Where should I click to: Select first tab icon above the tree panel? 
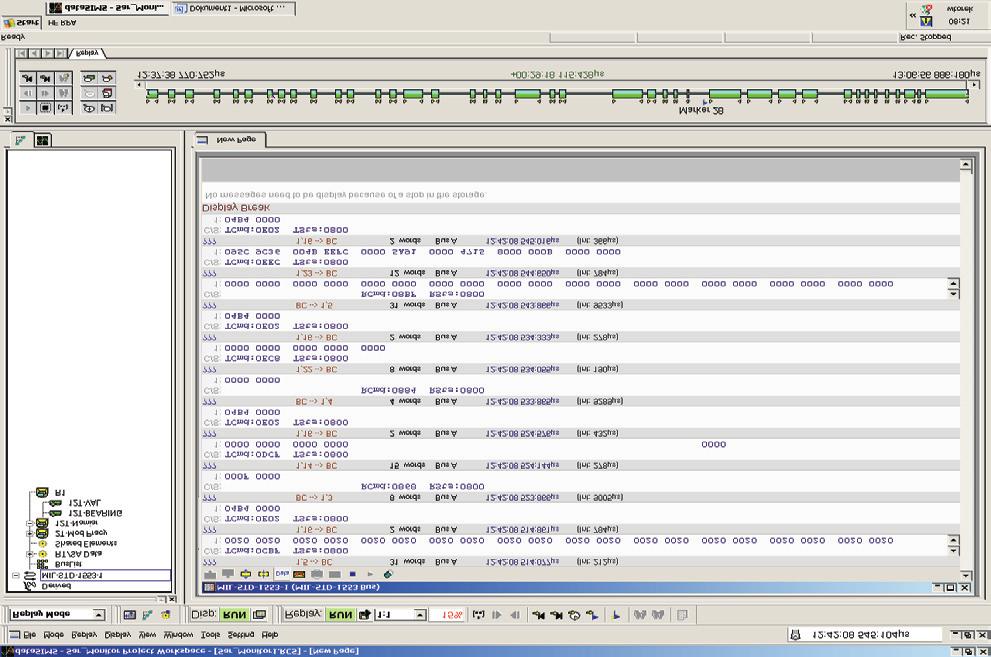pos(20,140)
